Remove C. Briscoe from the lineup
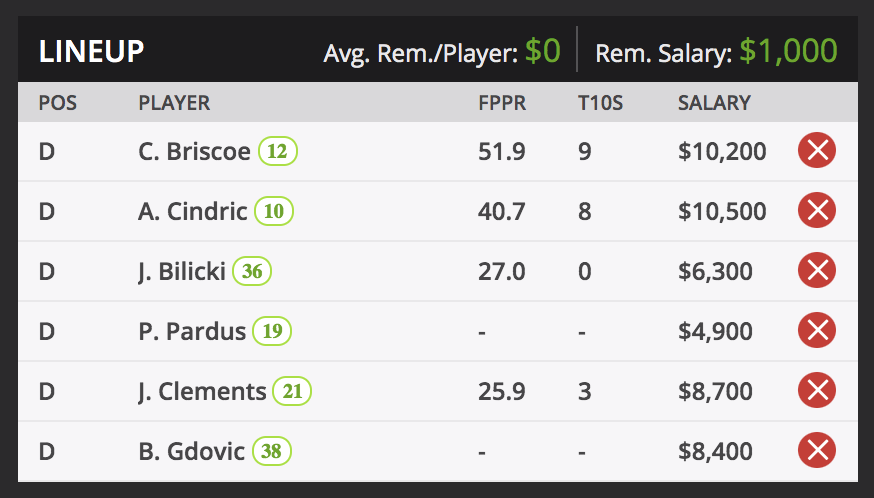874x498 pixels. tap(817, 151)
